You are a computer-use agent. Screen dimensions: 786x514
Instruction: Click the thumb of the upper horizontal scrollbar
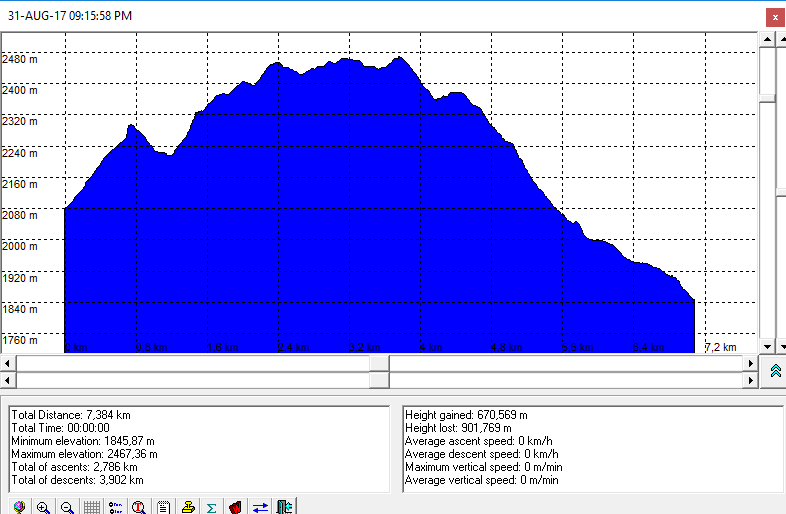(x=379, y=363)
